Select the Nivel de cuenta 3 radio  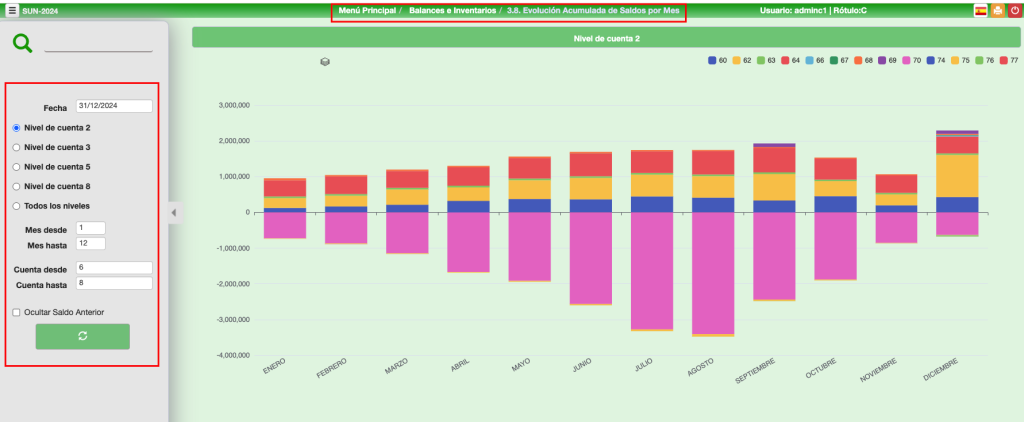pyautogui.click(x=16, y=147)
